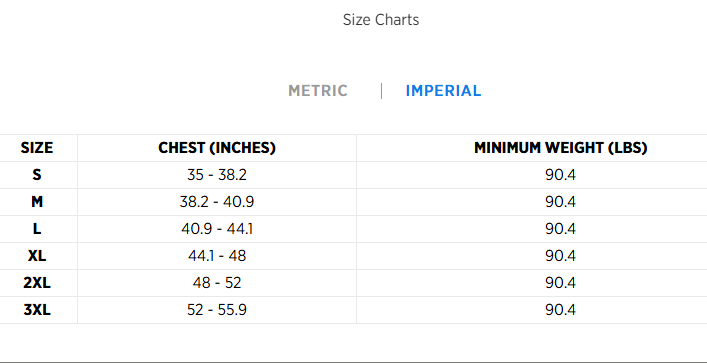
Task: Click the 90.4 weight in the M row
Action: coord(560,202)
